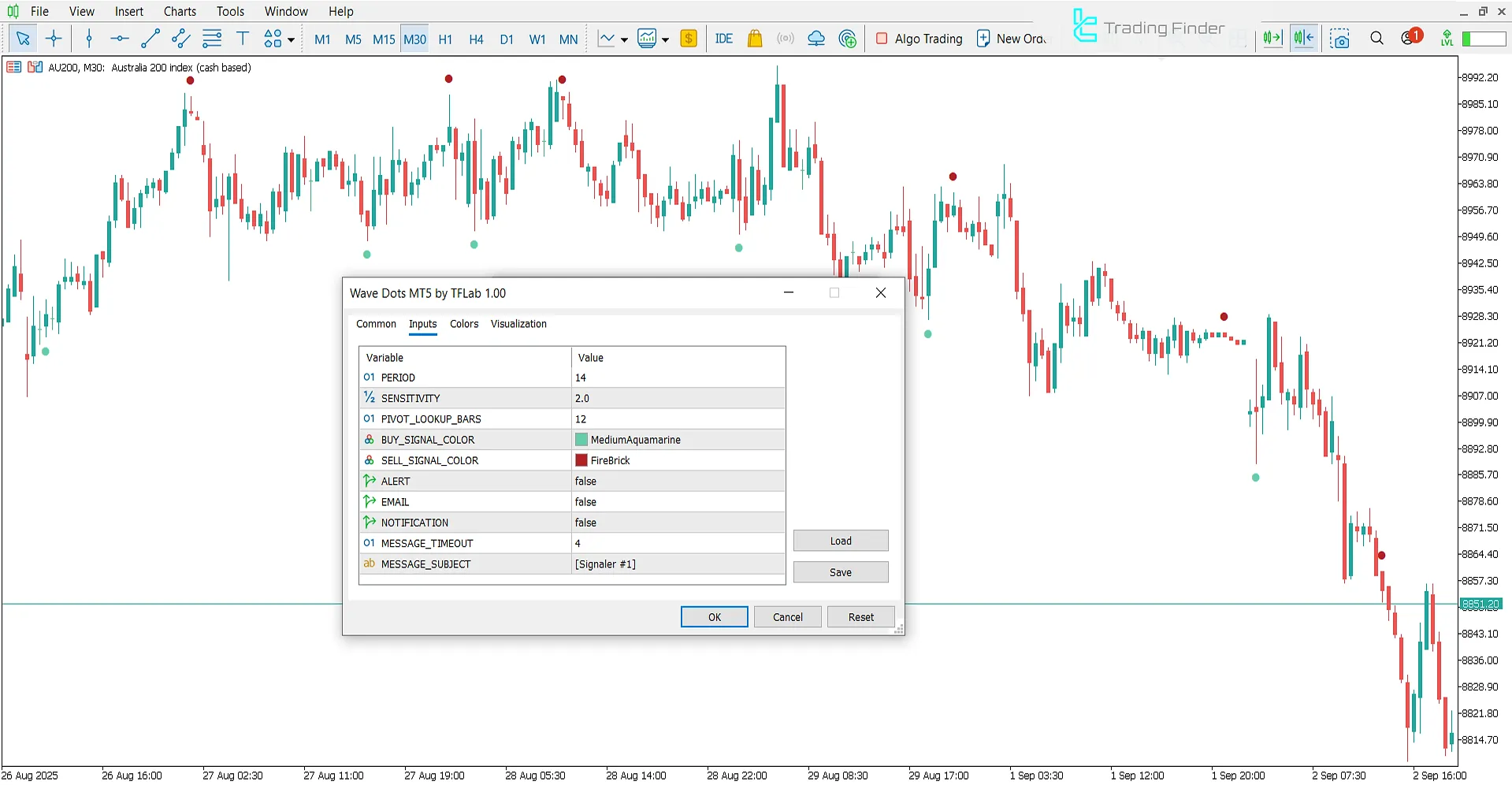Enable the NOTIFICATION option
The width and height of the screenshot is (1512, 785).
coord(676,522)
